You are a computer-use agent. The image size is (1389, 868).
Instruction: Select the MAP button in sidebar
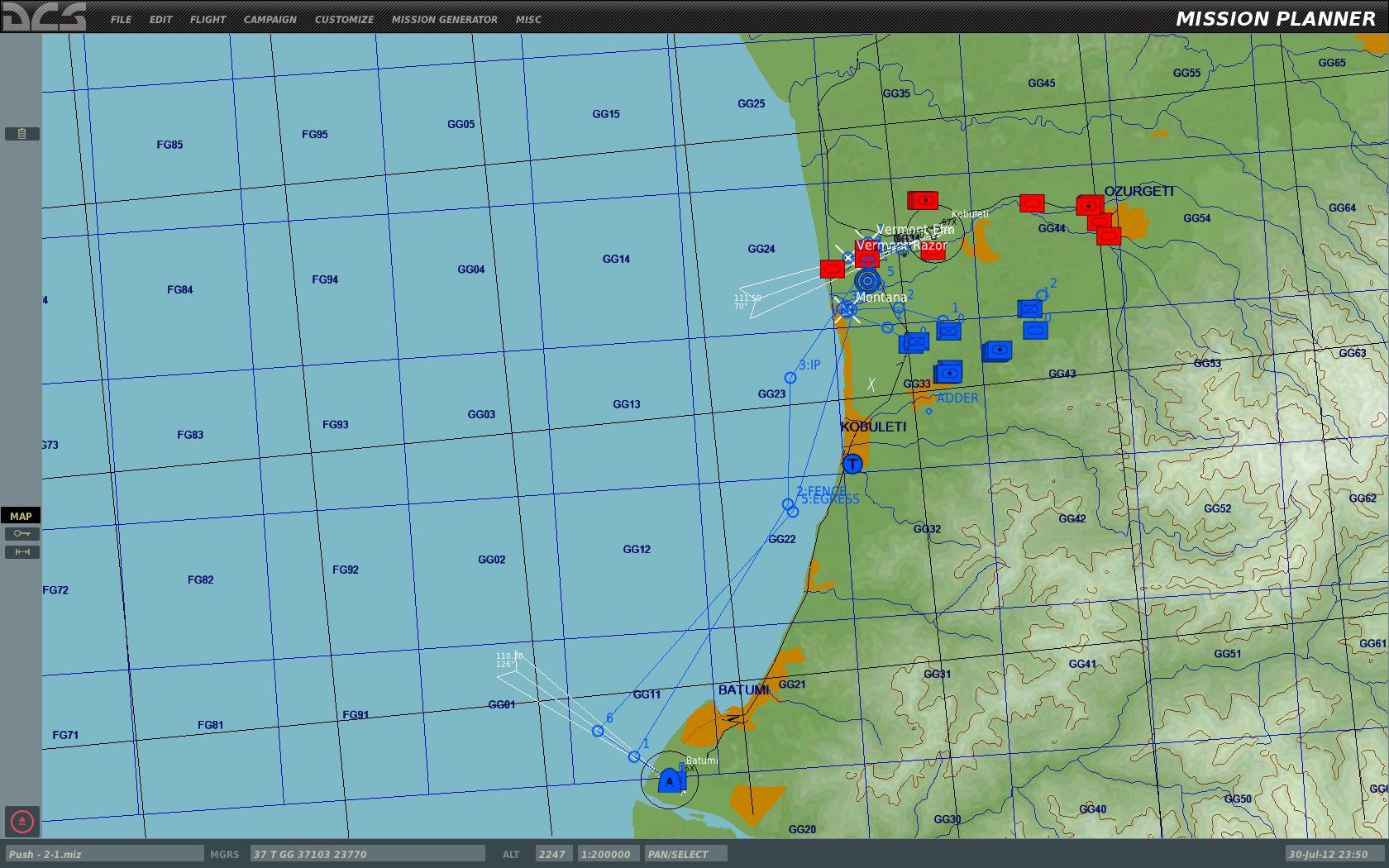tap(21, 516)
